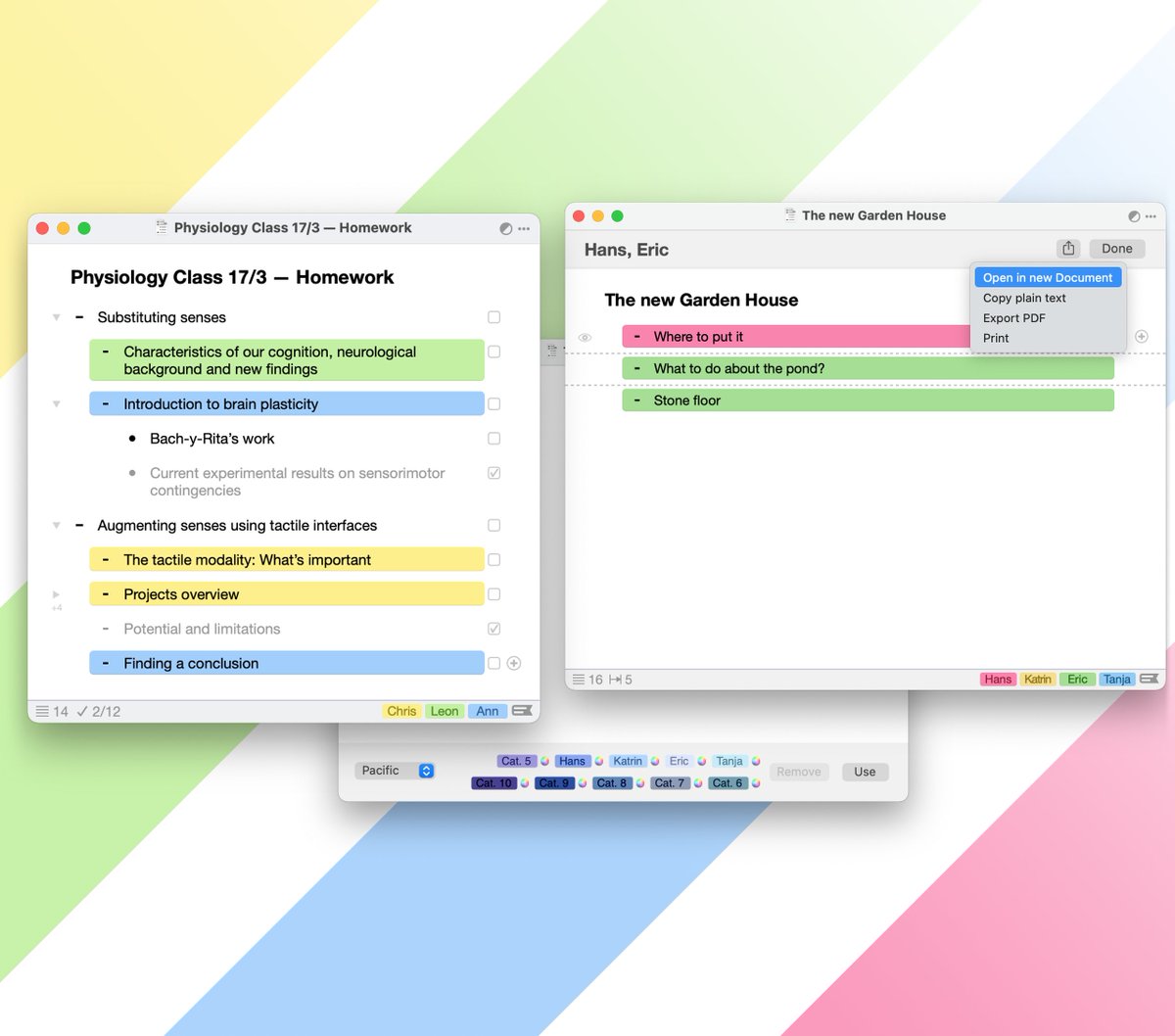Check Characteristics of our cognition checkbox
This screenshot has height=1036, width=1175.
point(493,352)
